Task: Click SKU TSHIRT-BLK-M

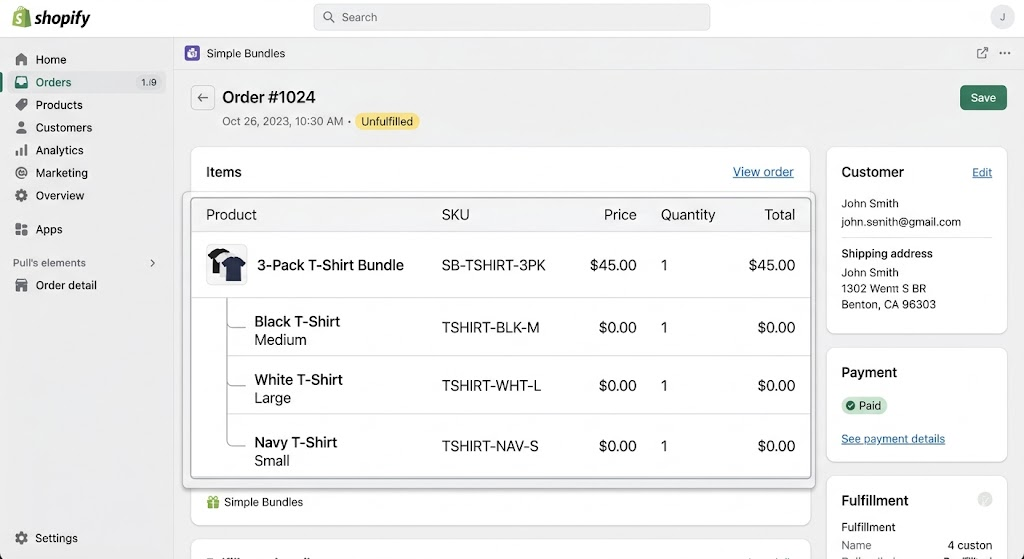Action: (490, 327)
